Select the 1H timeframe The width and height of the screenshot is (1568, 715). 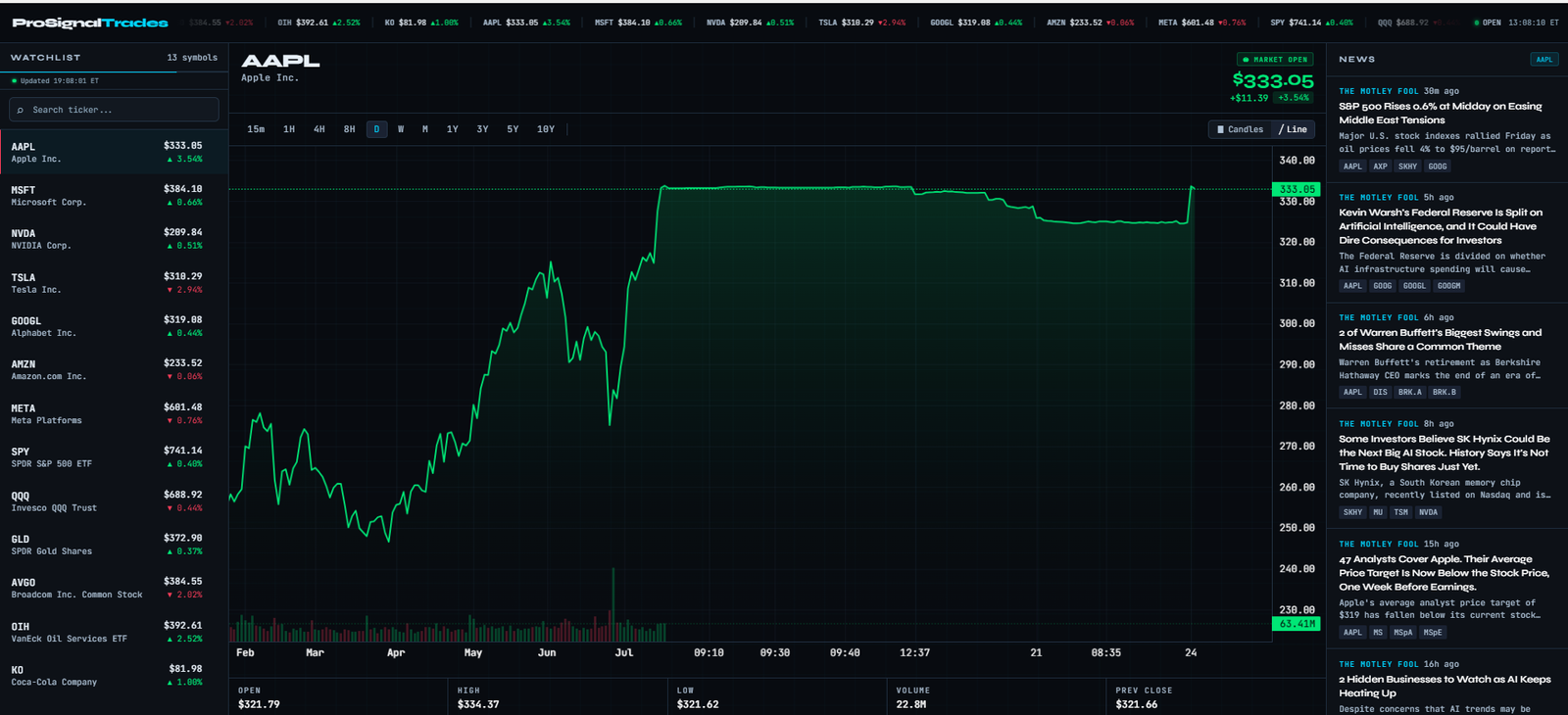tap(289, 129)
